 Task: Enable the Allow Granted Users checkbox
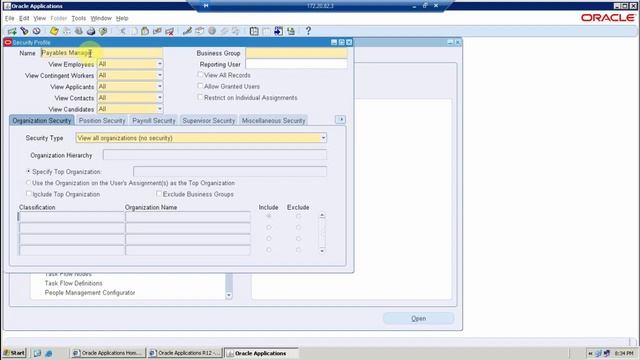(x=200, y=86)
